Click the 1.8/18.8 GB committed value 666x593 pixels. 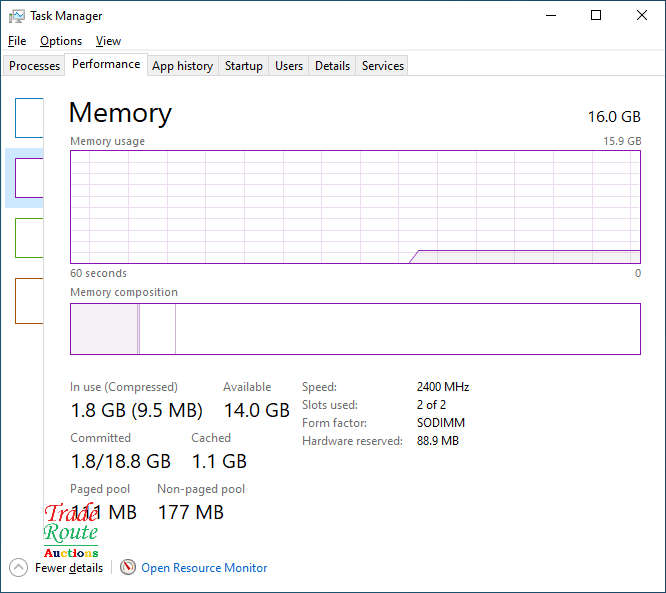click(121, 461)
